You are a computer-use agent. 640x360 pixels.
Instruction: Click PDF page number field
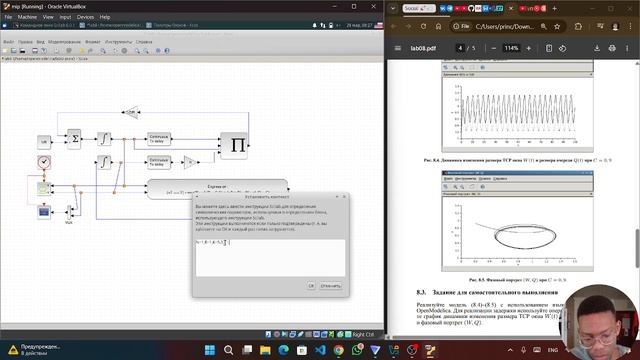[x=460, y=48]
